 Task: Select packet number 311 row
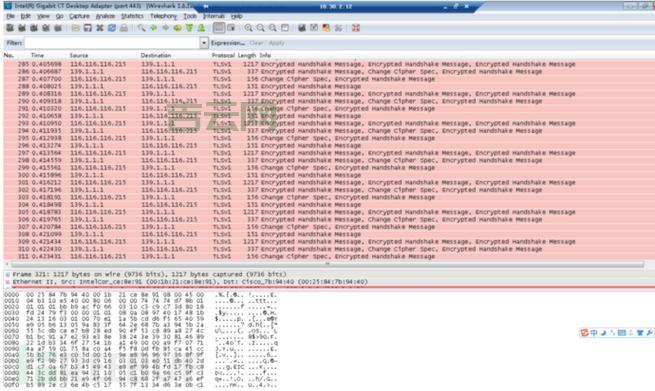pos(329,256)
